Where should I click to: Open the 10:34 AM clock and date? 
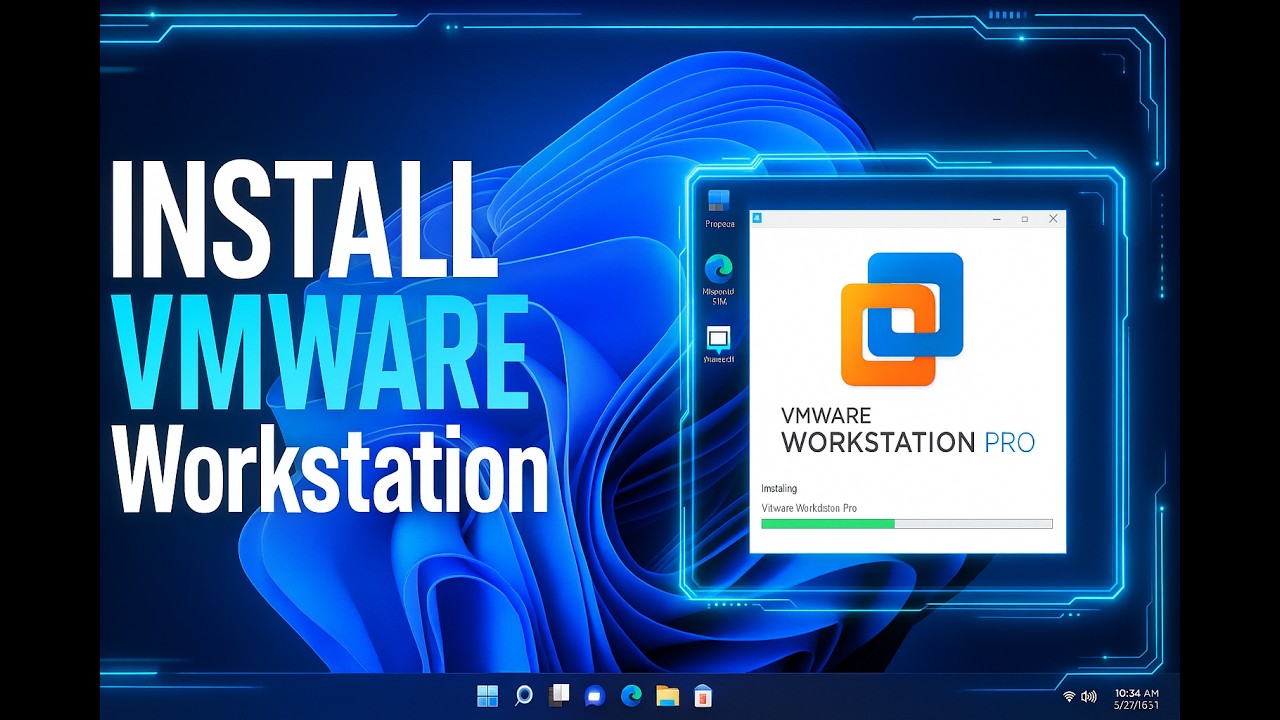click(1137, 699)
